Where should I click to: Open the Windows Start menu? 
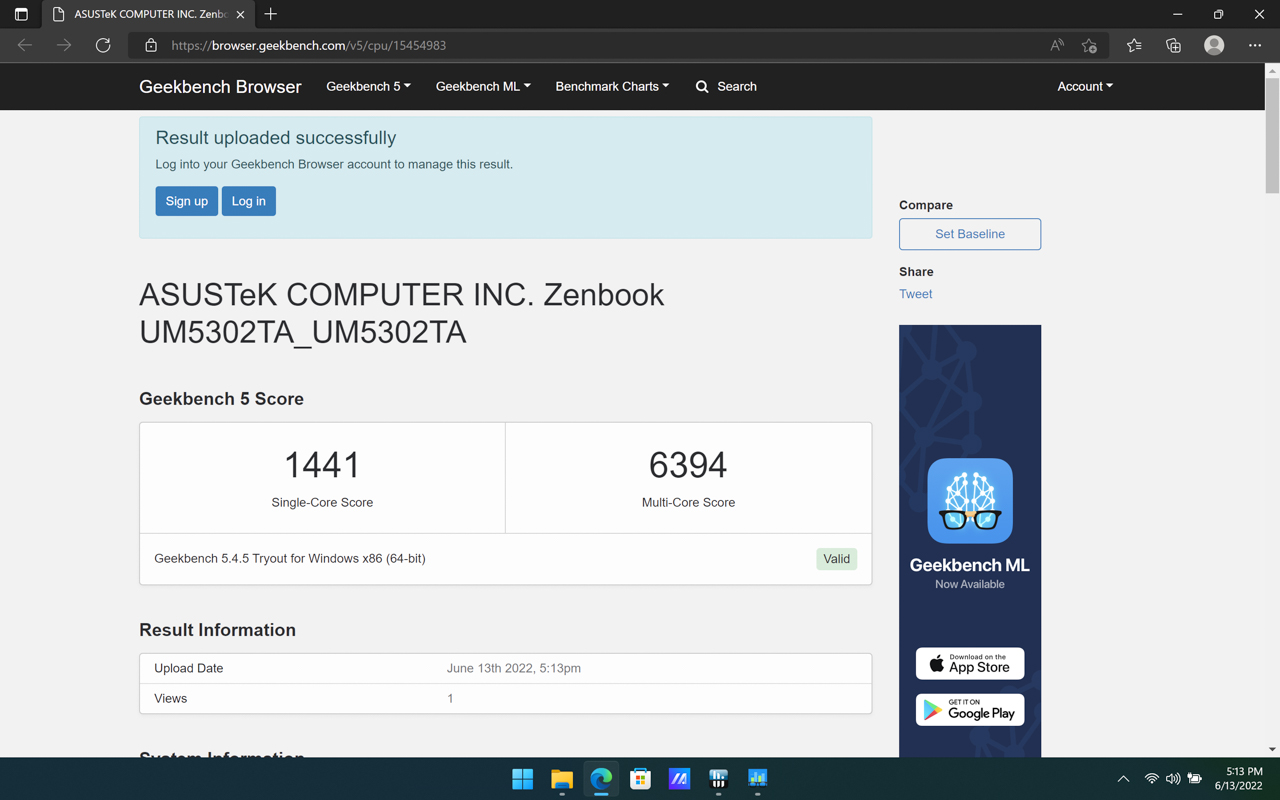(522, 778)
